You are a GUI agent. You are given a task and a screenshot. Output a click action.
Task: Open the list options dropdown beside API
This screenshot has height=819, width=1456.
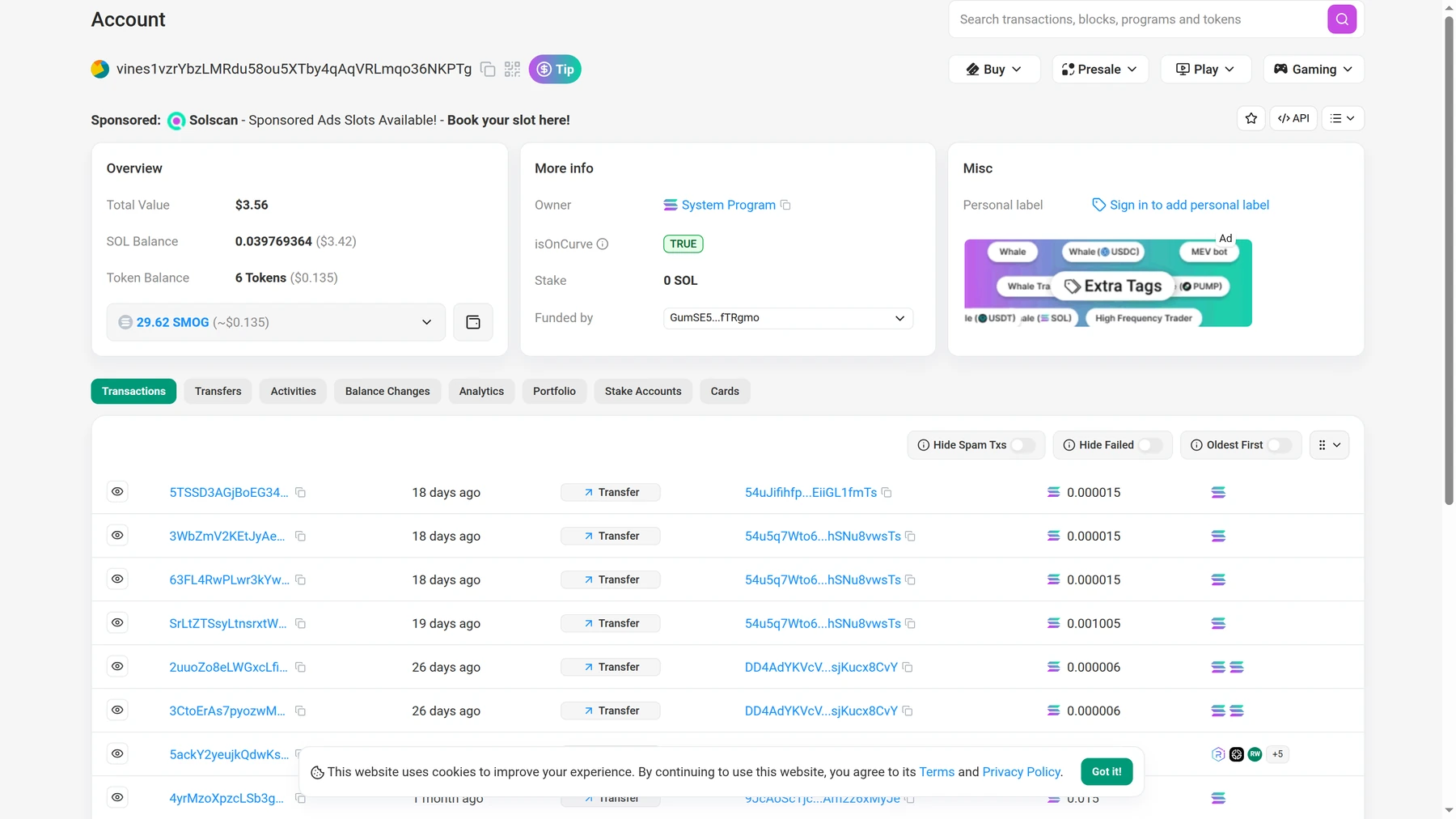pos(1343,119)
